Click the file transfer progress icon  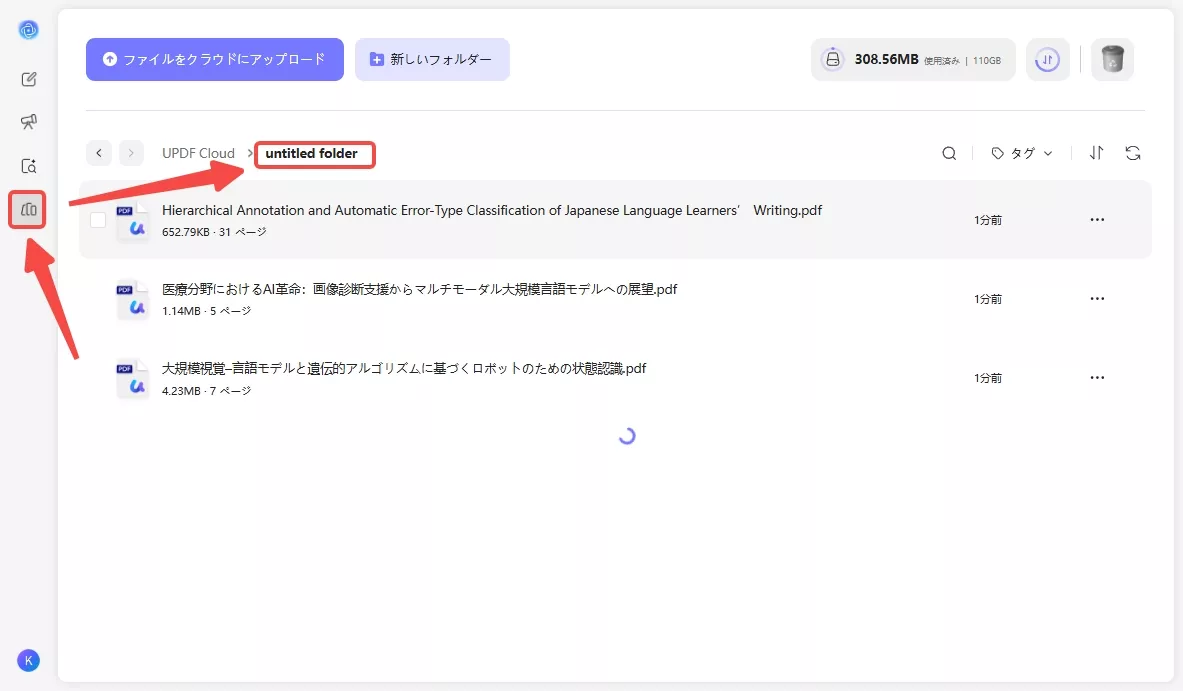pyautogui.click(x=1047, y=59)
